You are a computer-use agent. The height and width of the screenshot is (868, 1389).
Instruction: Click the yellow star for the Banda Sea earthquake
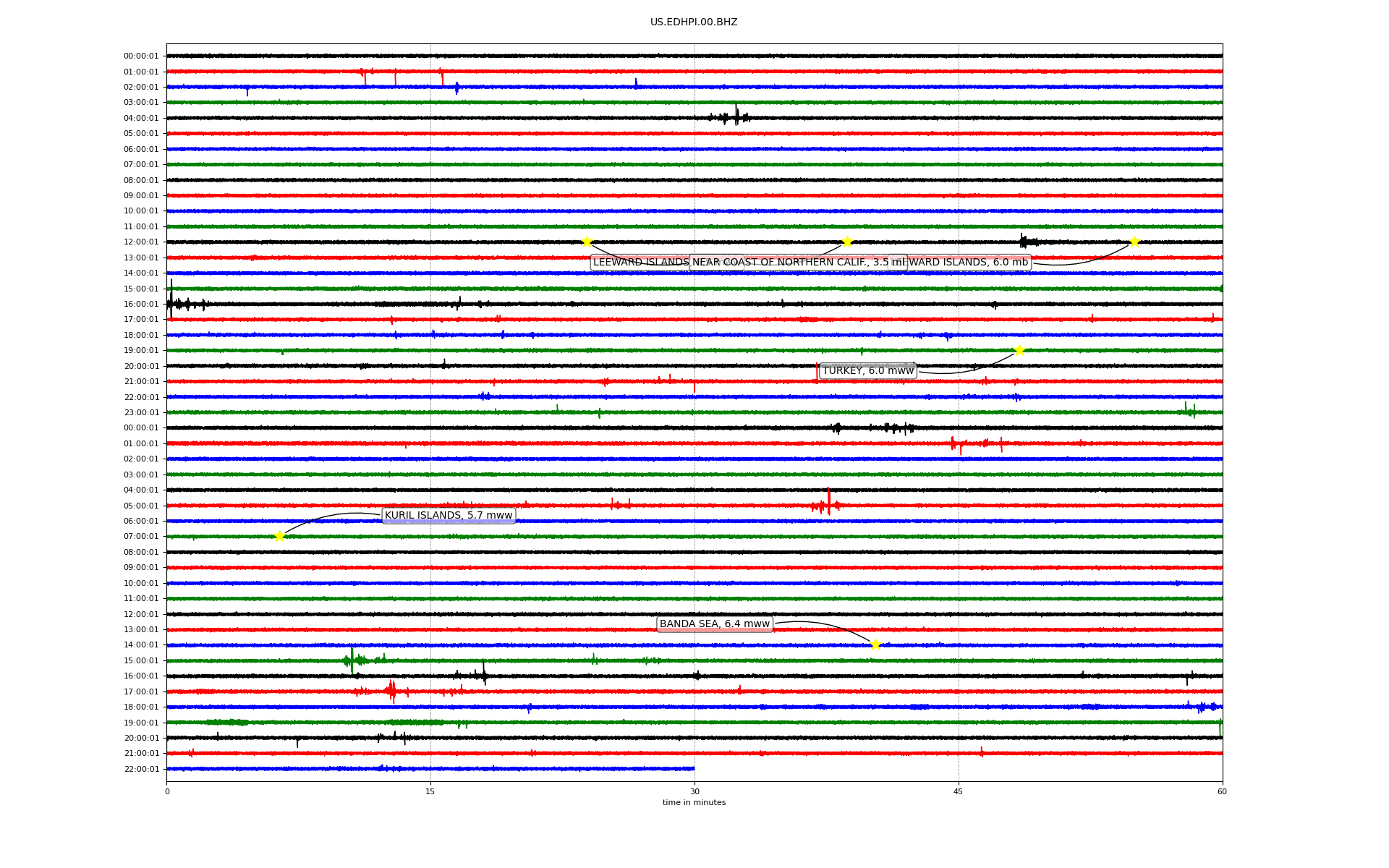tap(875, 644)
